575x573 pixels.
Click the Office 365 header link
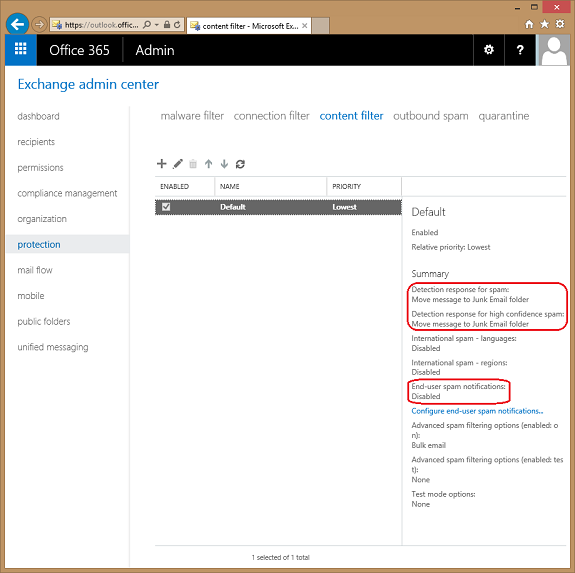79,50
